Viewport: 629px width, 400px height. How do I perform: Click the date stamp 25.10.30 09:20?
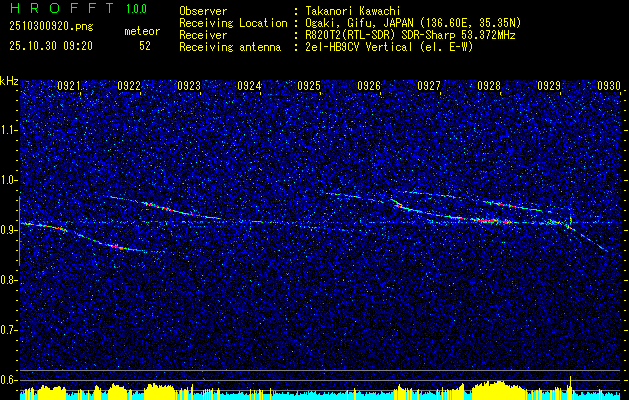click(51, 46)
